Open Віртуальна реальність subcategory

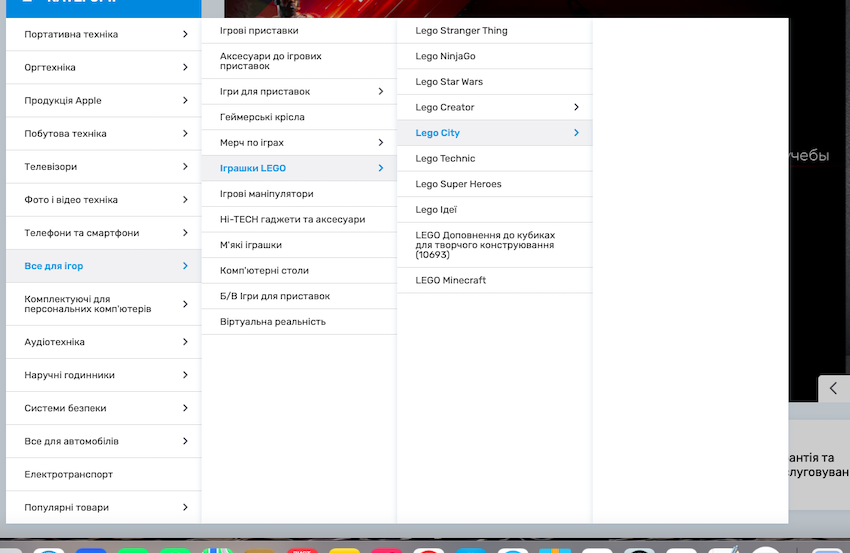pos(299,321)
